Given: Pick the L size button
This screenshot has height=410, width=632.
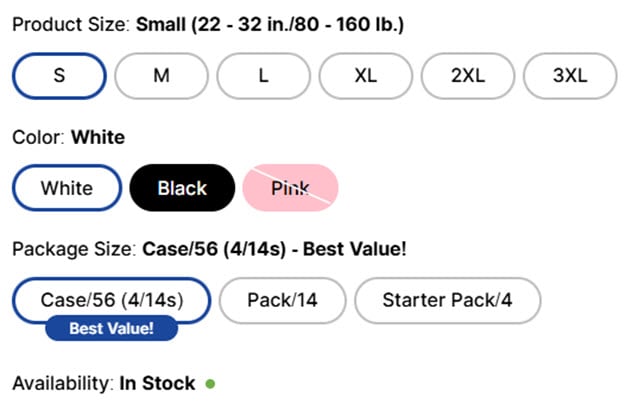Looking at the screenshot, I should (263, 76).
